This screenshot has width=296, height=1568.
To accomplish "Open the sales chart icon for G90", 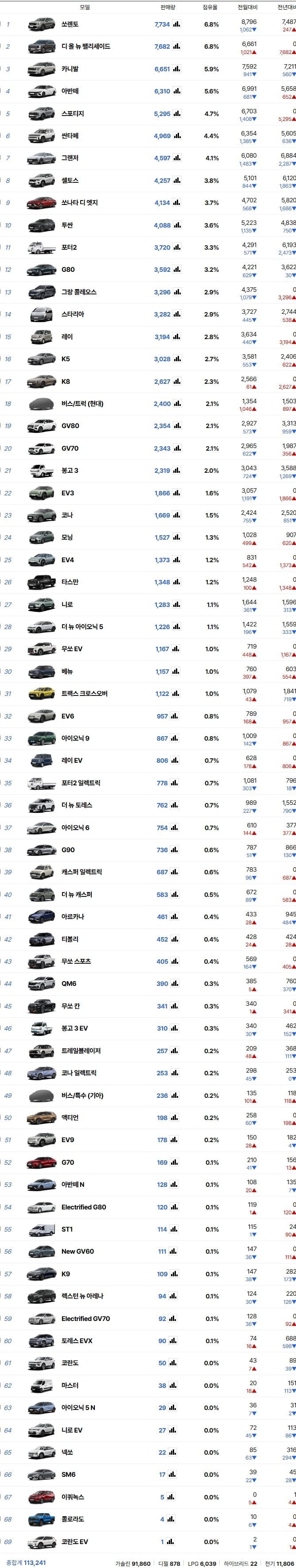I will [175, 850].
